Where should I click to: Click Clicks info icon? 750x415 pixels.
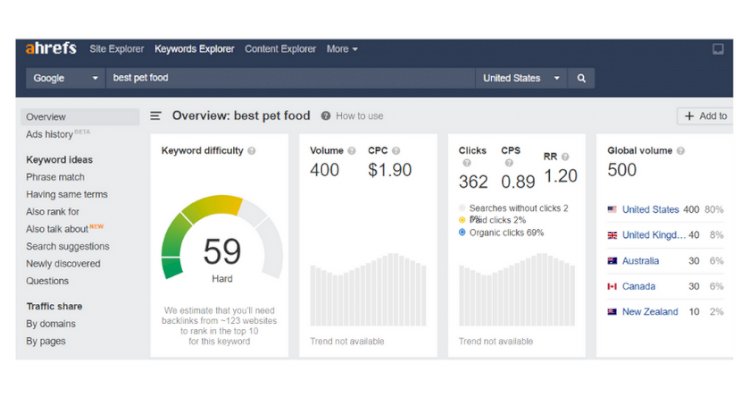tap(467, 163)
